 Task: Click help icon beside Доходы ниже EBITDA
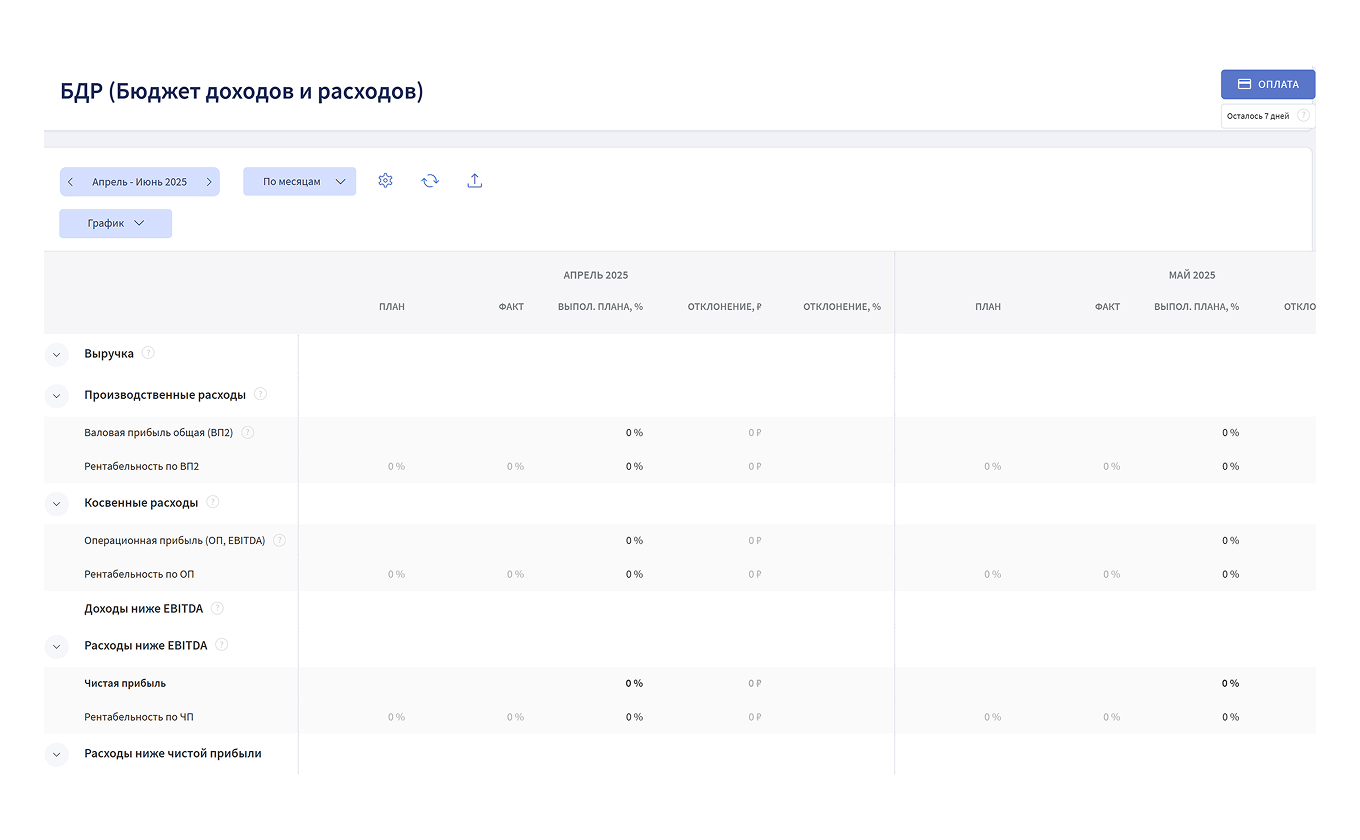tap(217, 608)
